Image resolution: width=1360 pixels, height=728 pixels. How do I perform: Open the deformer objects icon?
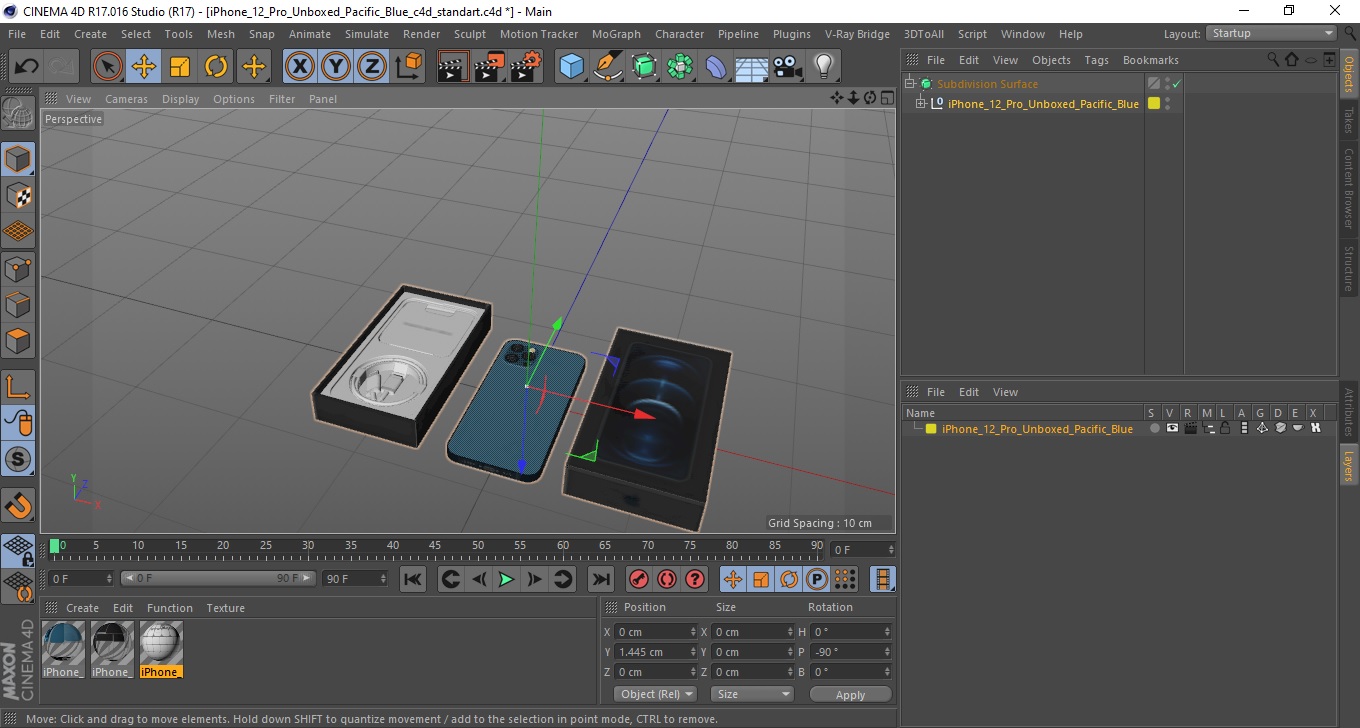point(716,67)
